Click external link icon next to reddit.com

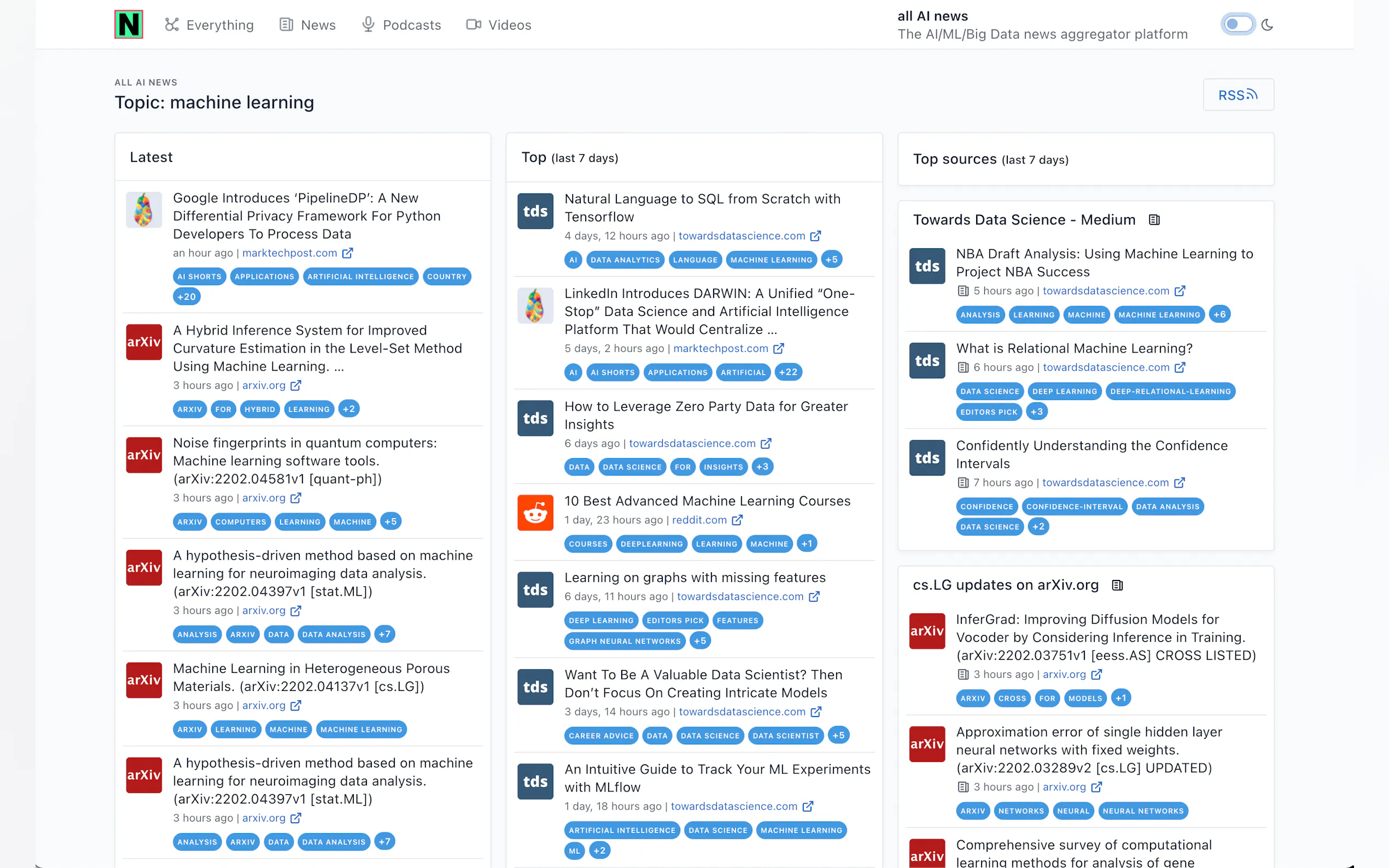click(x=737, y=520)
